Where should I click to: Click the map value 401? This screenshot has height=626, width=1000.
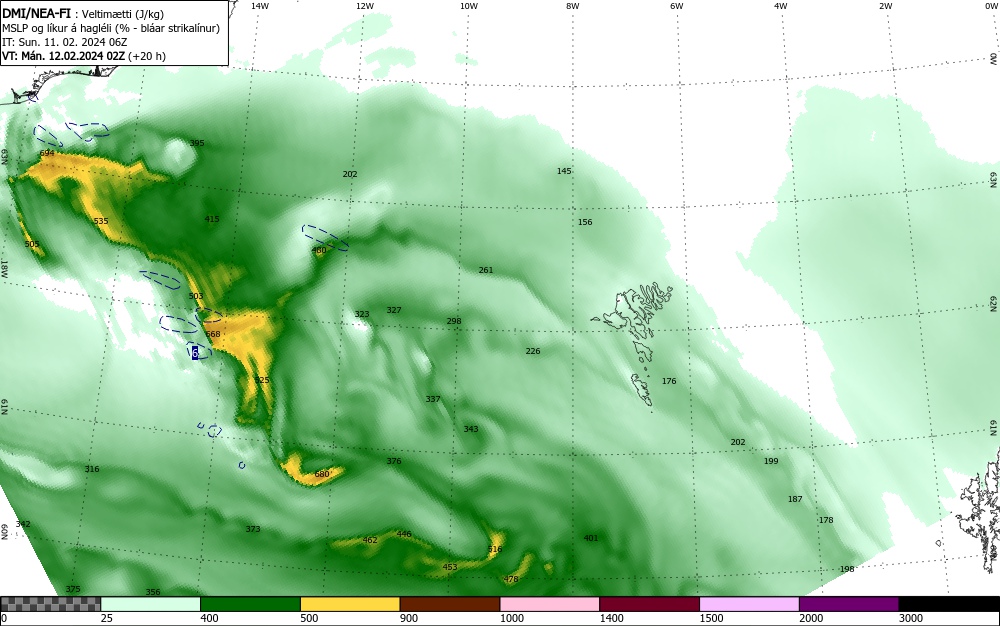[591, 538]
